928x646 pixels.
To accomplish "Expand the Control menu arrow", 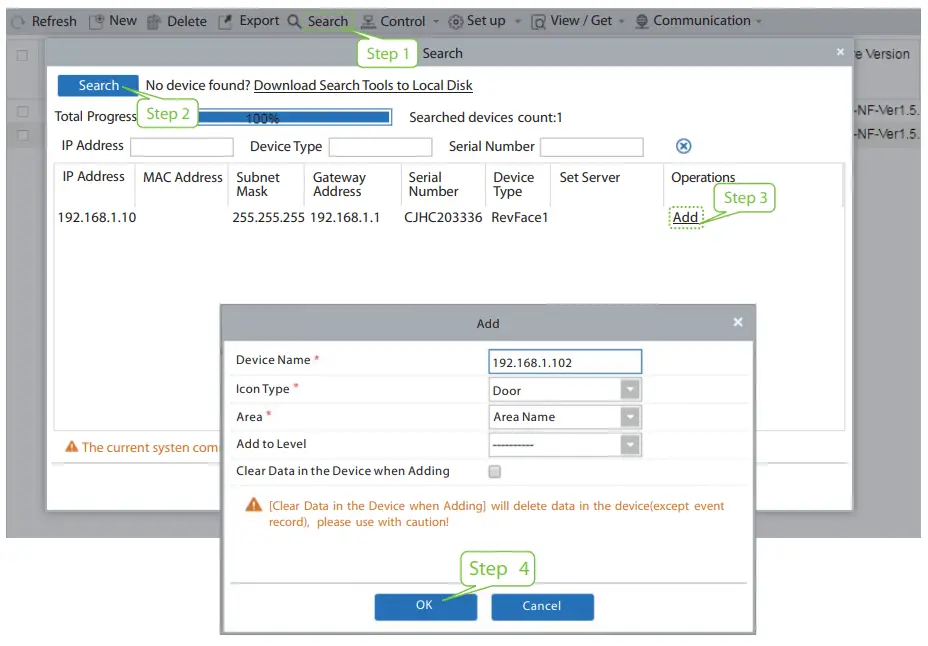I will coord(436,22).
